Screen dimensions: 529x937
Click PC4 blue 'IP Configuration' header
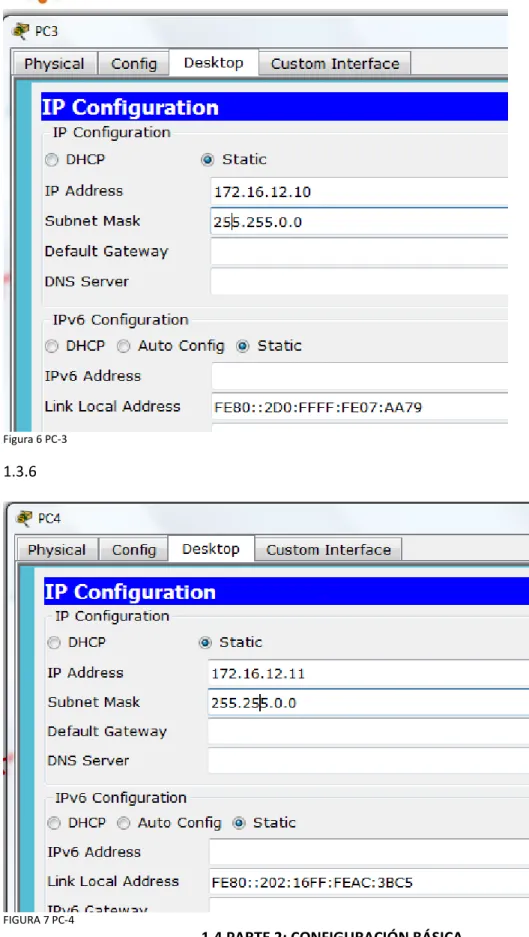[286, 592]
